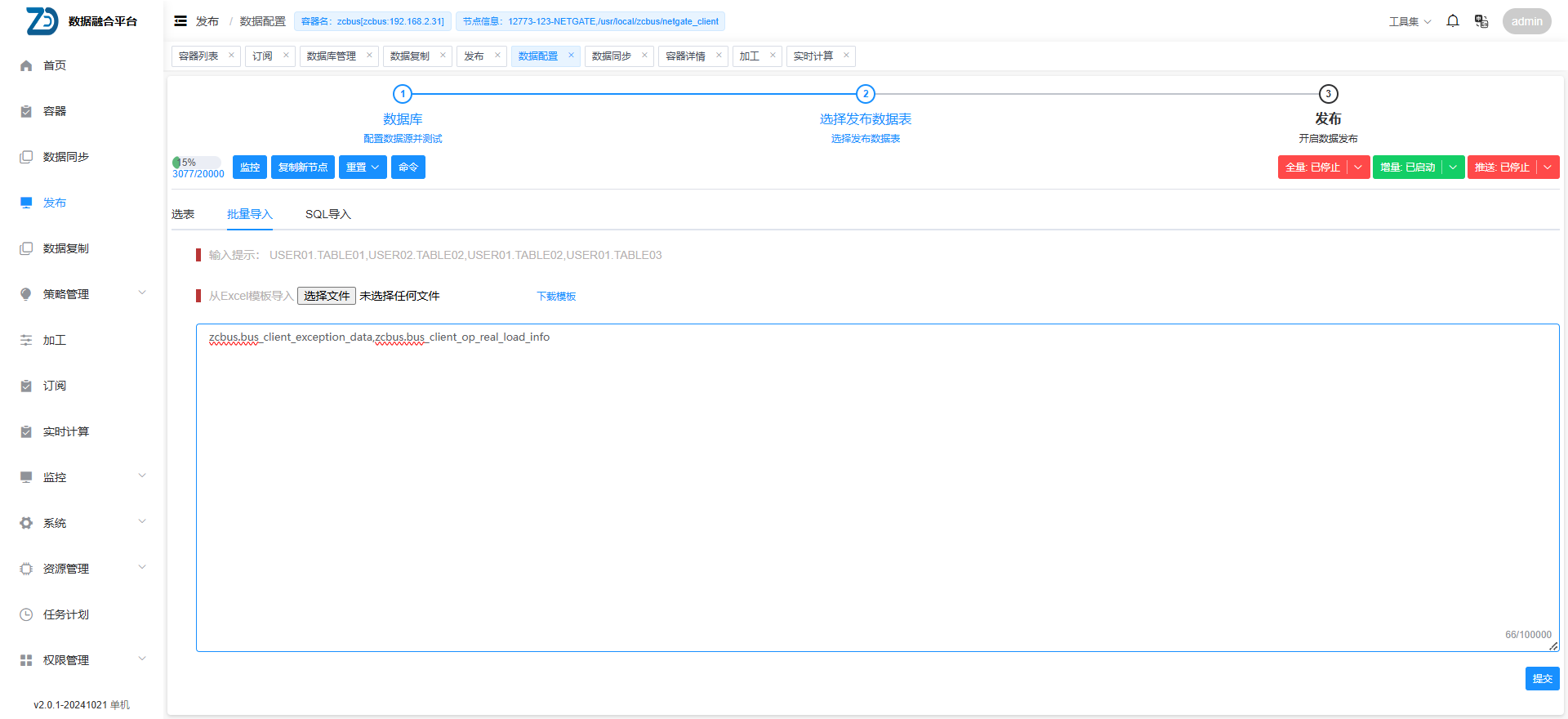Viewport: 1568px width, 719px height.
Task: Close the 数据配置 tab
Action: (571, 56)
